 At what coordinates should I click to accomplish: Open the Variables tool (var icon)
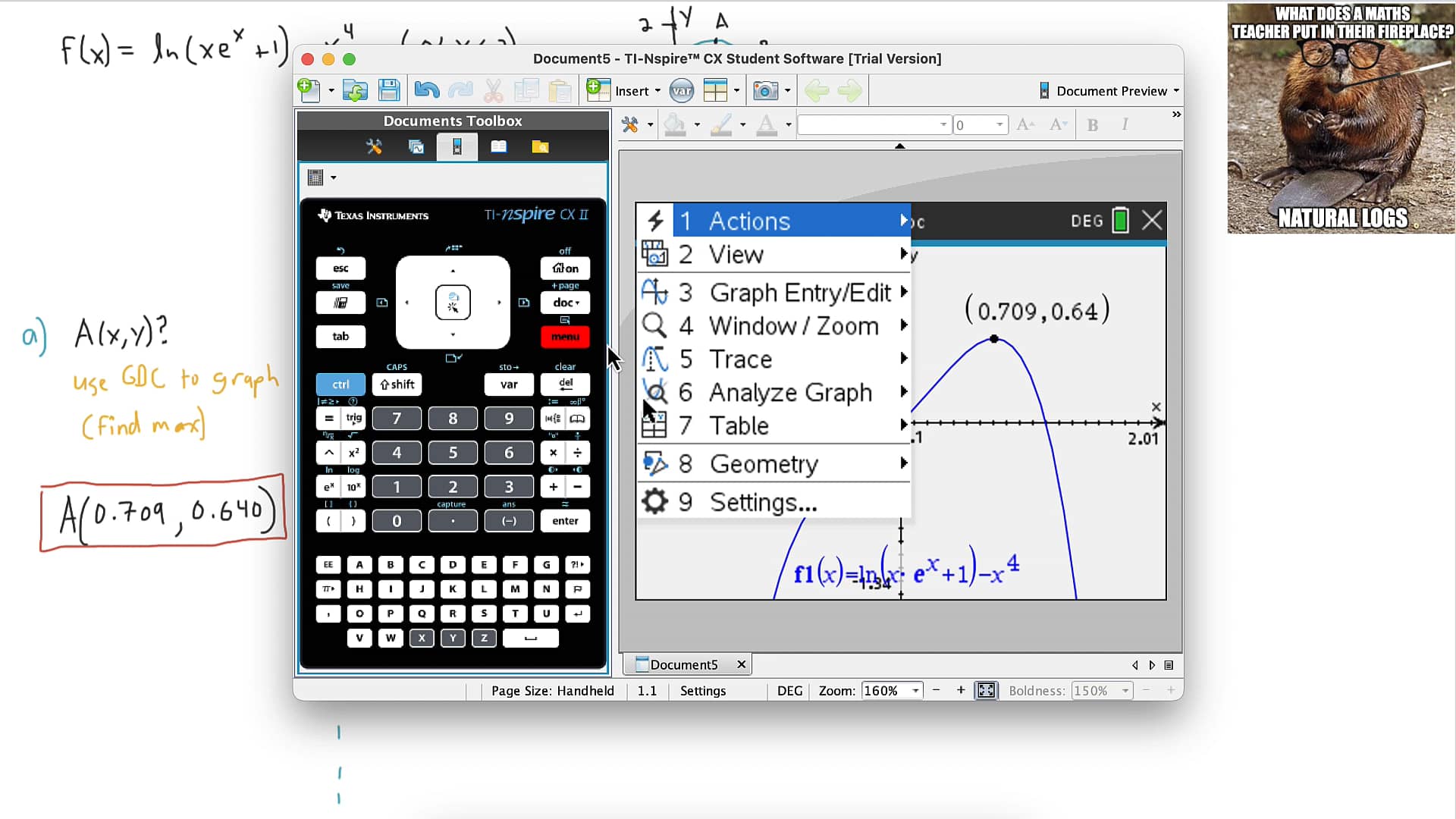pyautogui.click(x=682, y=90)
